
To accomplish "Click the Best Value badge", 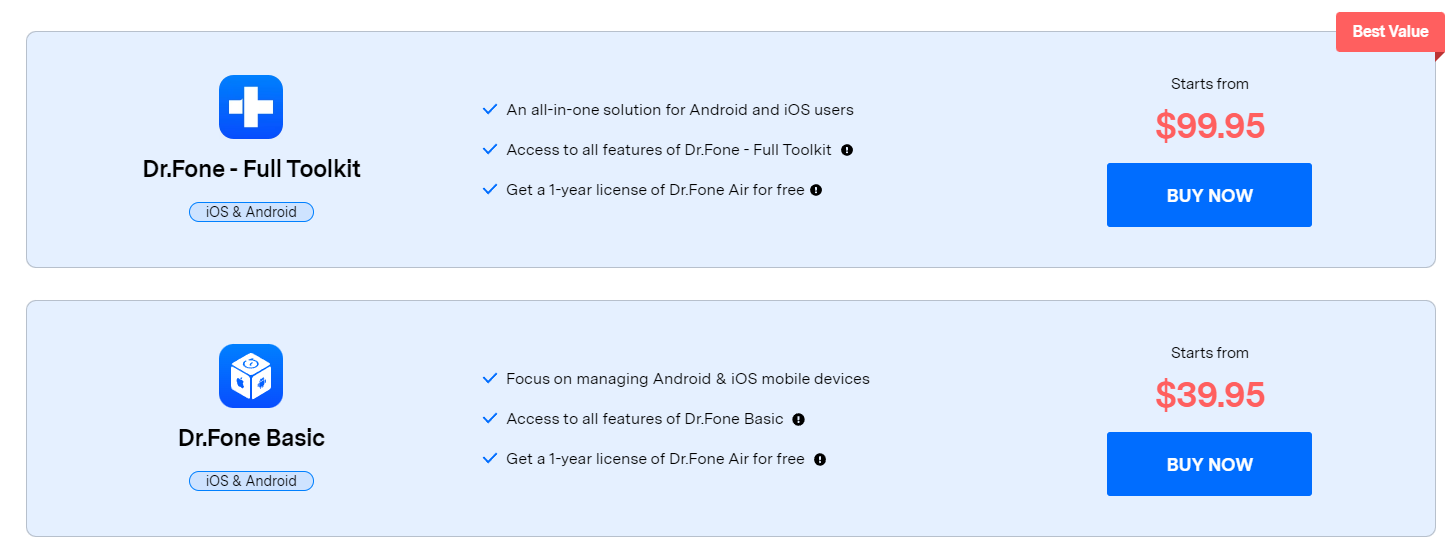I will click(1390, 32).
